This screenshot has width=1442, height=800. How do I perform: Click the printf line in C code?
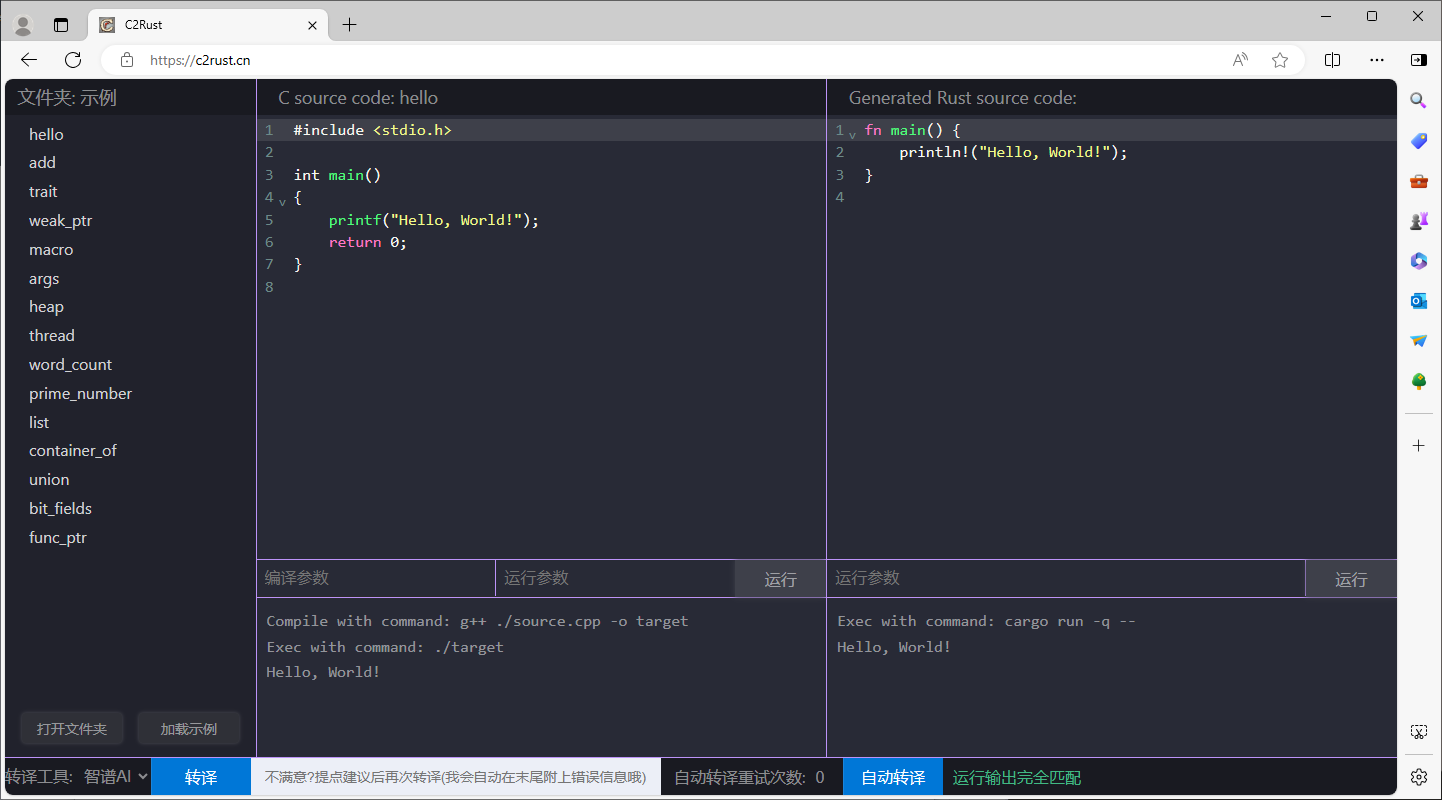coord(434,220)
